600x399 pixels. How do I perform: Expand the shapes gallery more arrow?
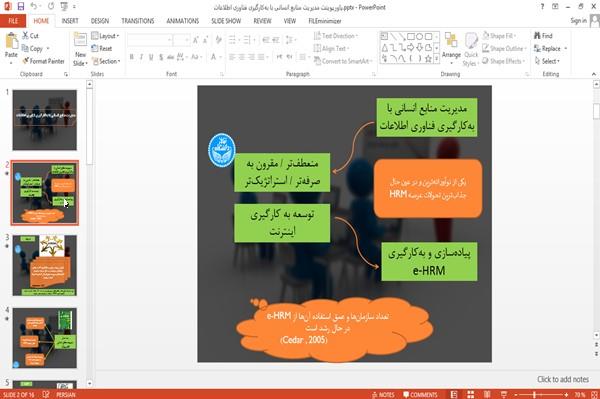coord(437,59)
